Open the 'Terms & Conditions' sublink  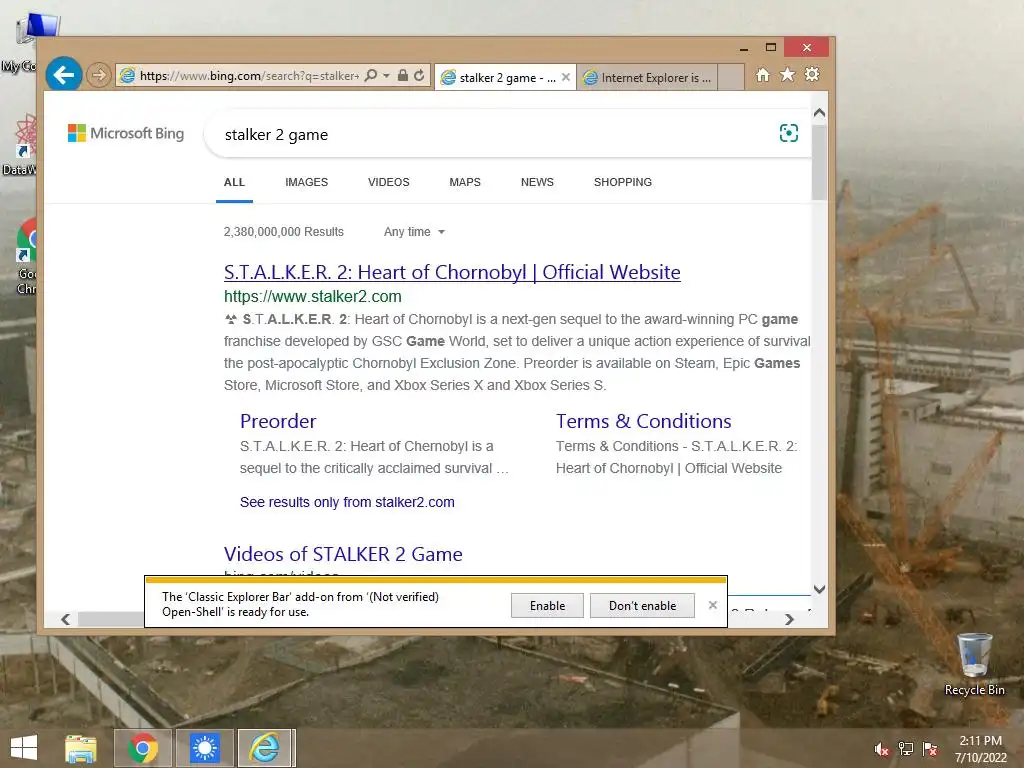(x=643, y=421)
